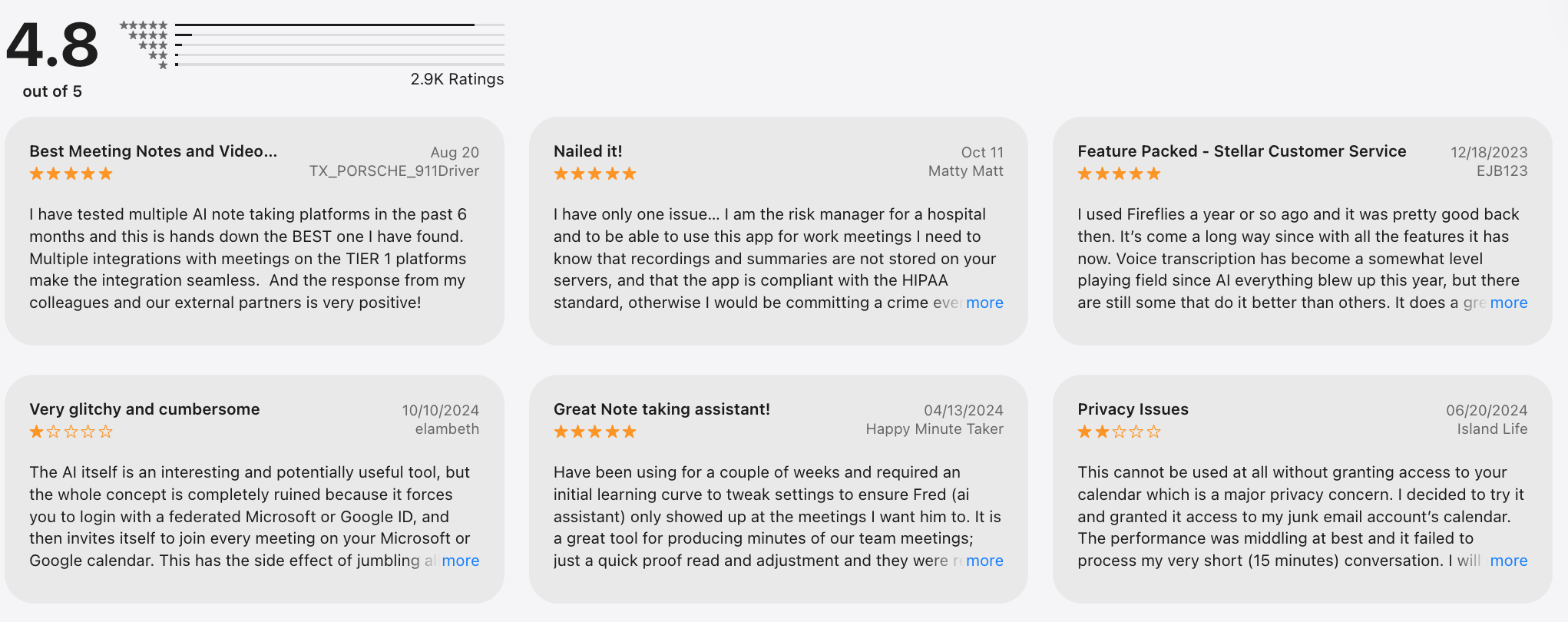Expand the Feature Packed review via more
1568x622 pixels.
(x=1508, y=303)
